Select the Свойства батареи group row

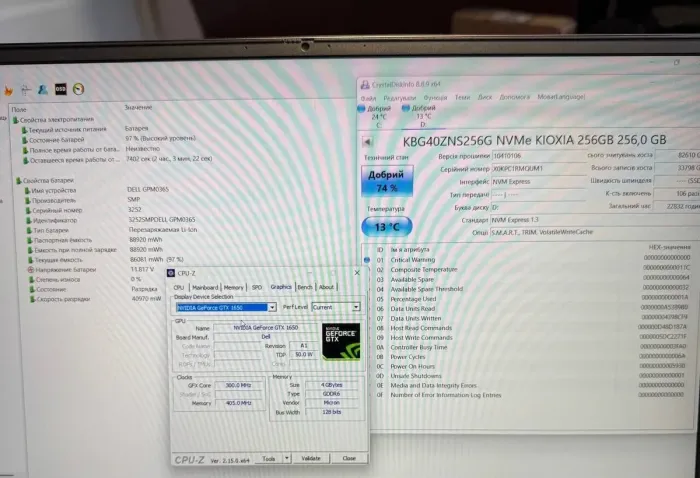45,180
